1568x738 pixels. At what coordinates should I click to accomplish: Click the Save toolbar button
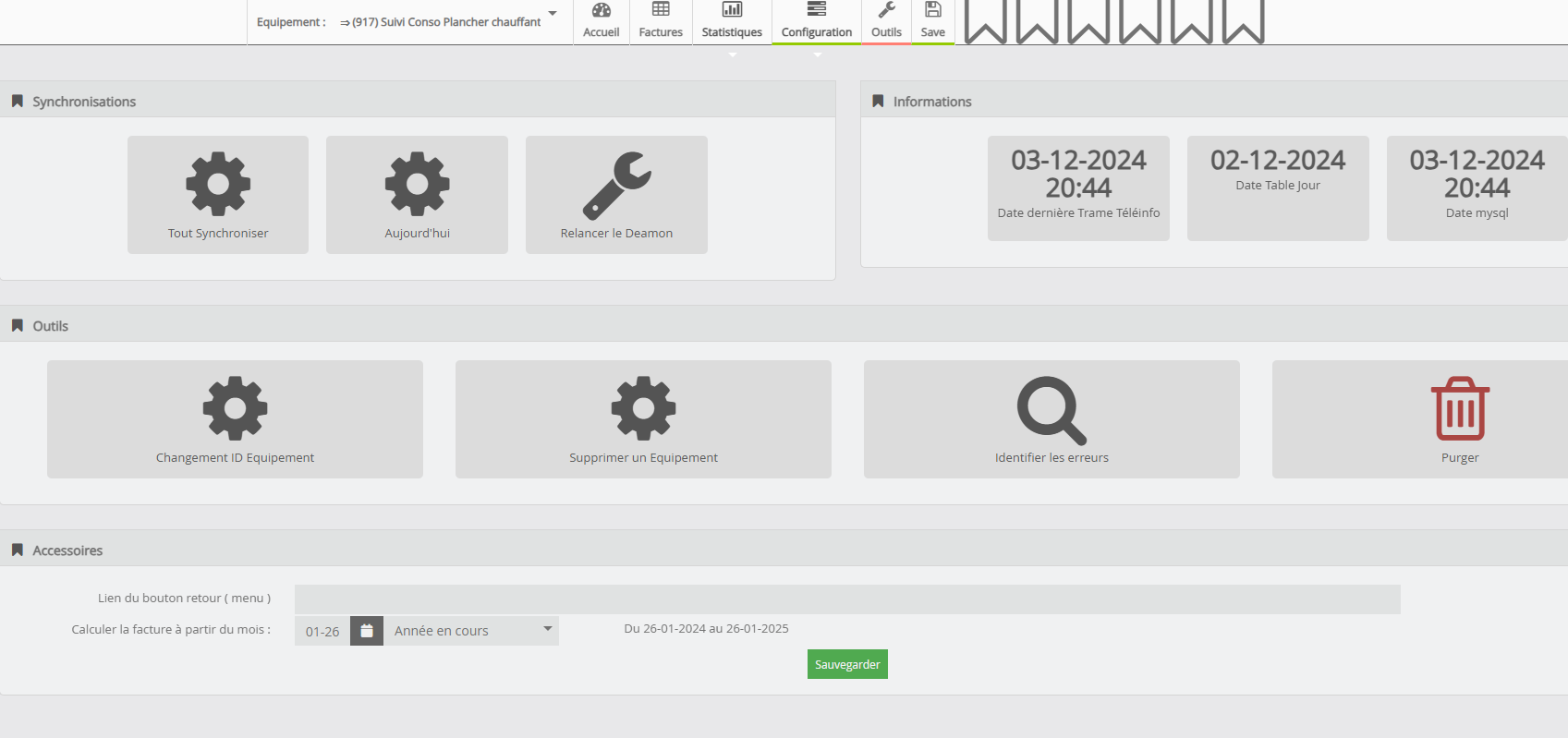click(933, 21)
